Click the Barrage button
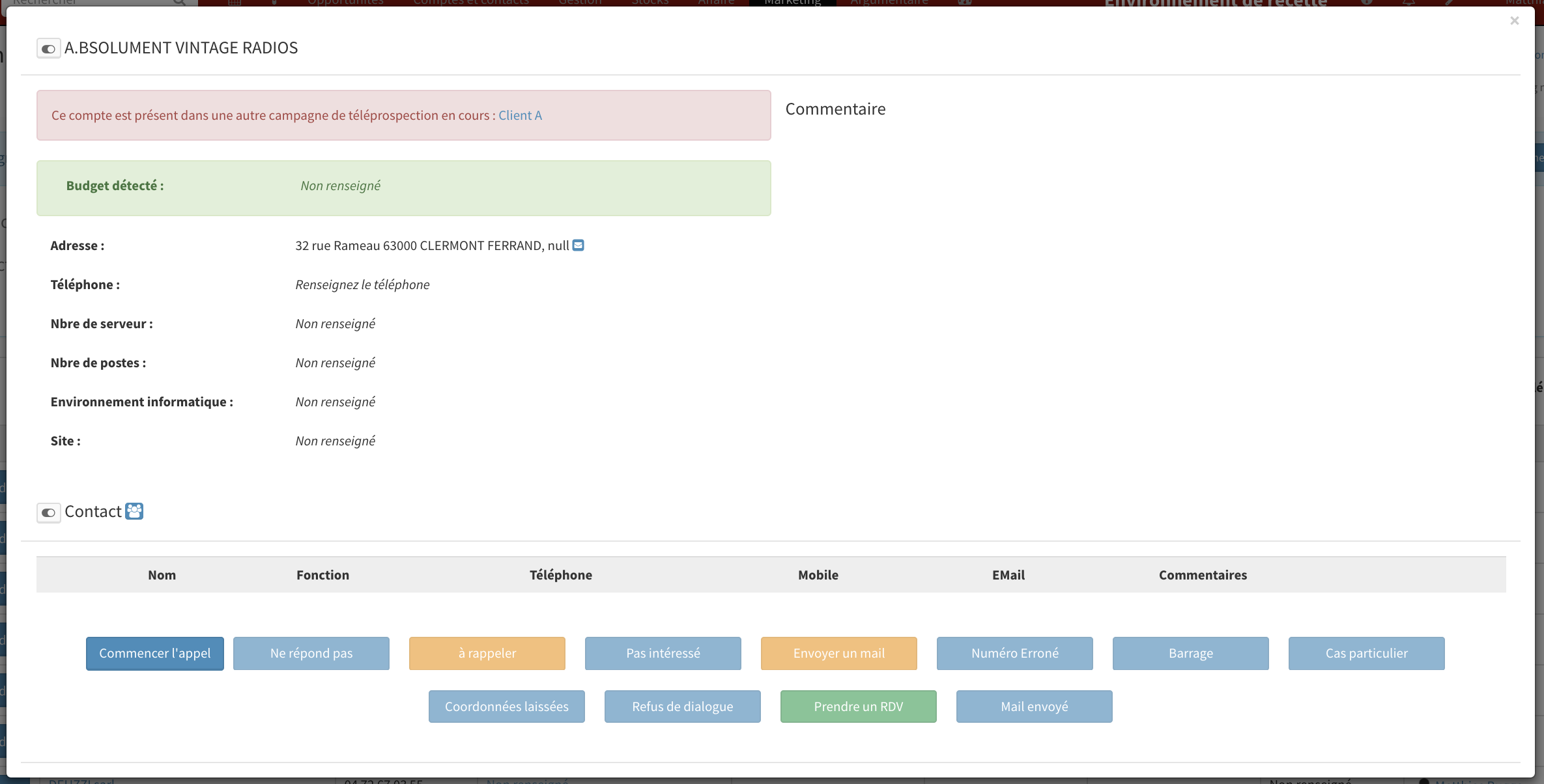Screen dimensions: 1544x784 [x=1191, y=653]
